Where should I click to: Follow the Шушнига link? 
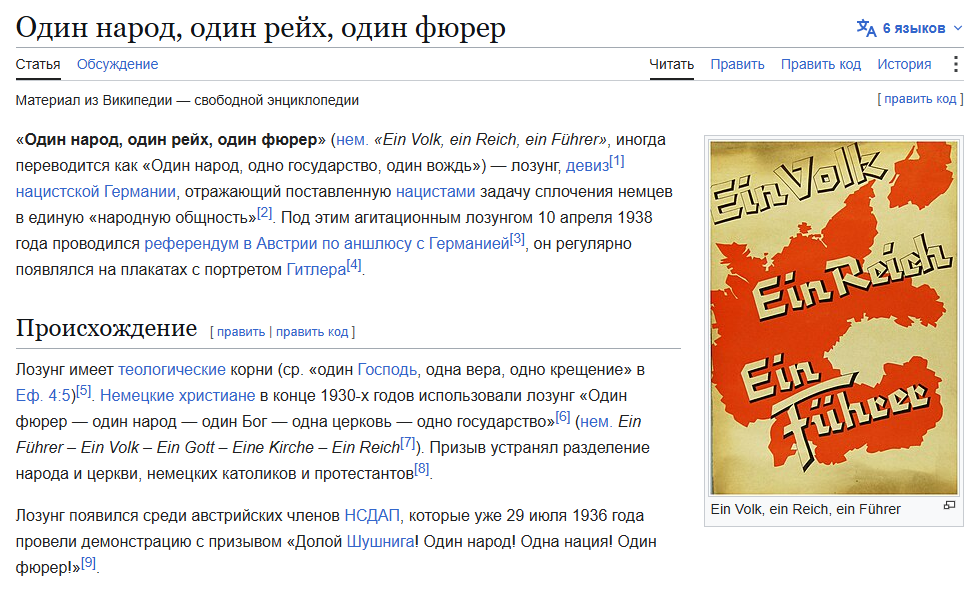click(x=380, y=542)
